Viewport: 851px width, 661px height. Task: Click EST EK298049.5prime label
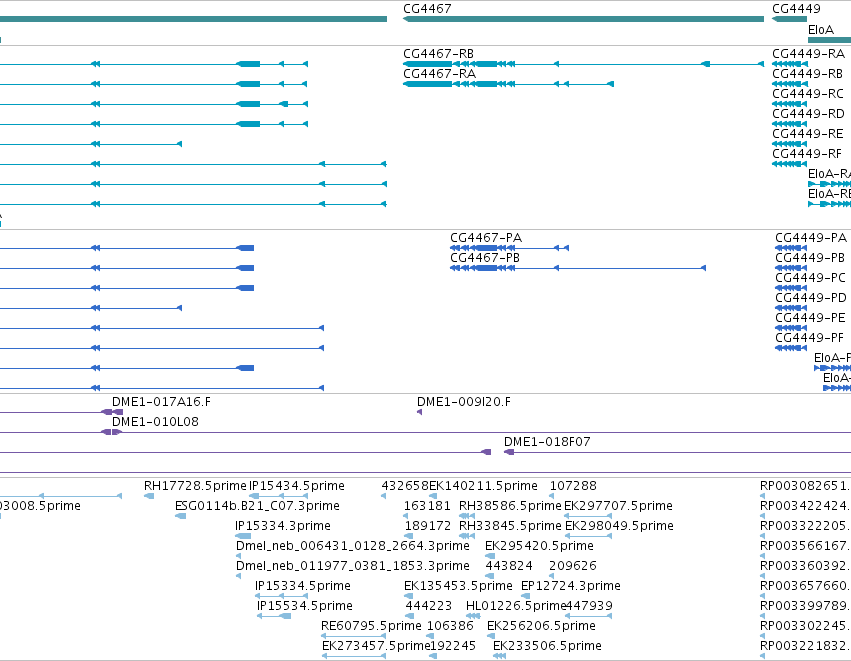coord(619,526)
